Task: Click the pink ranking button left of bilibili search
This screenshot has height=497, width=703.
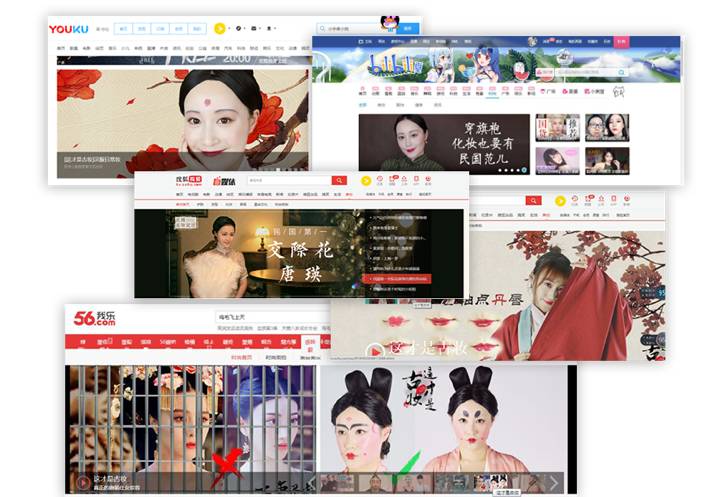Action: 545,72
